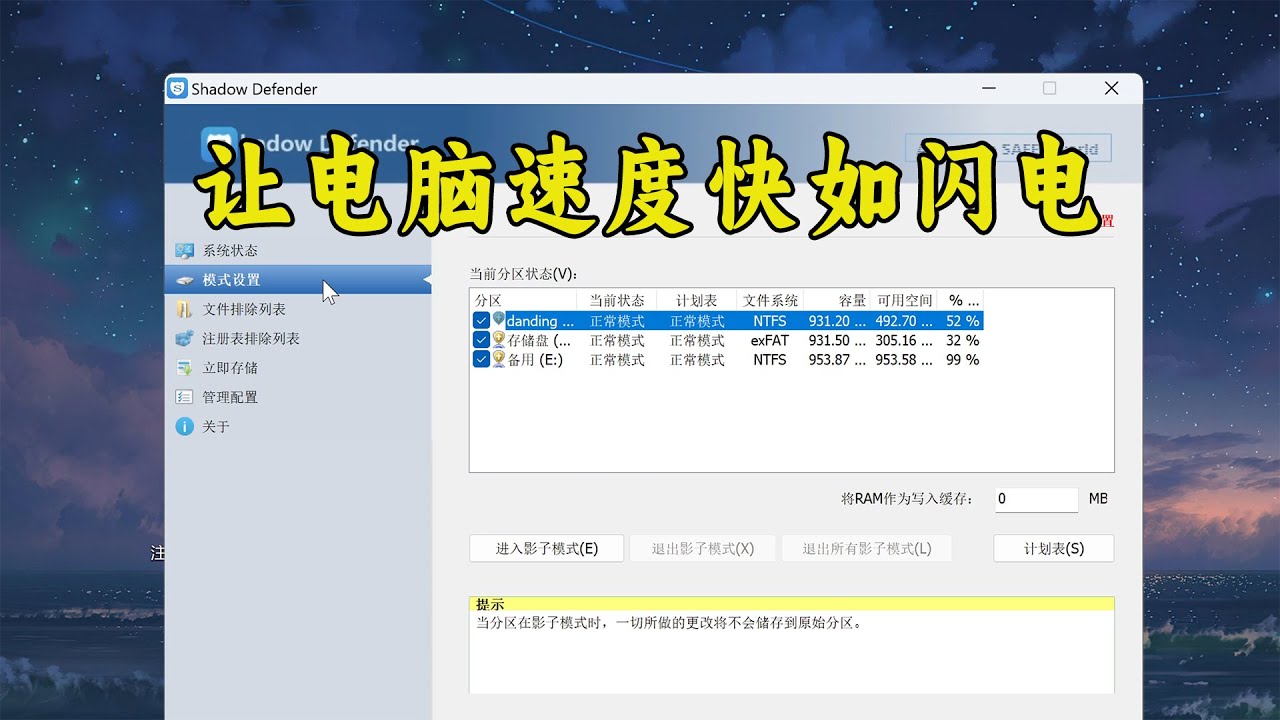Uncheck the 备用 (E:) partition checkbox
1280x720 pixels.
(481, 359)
